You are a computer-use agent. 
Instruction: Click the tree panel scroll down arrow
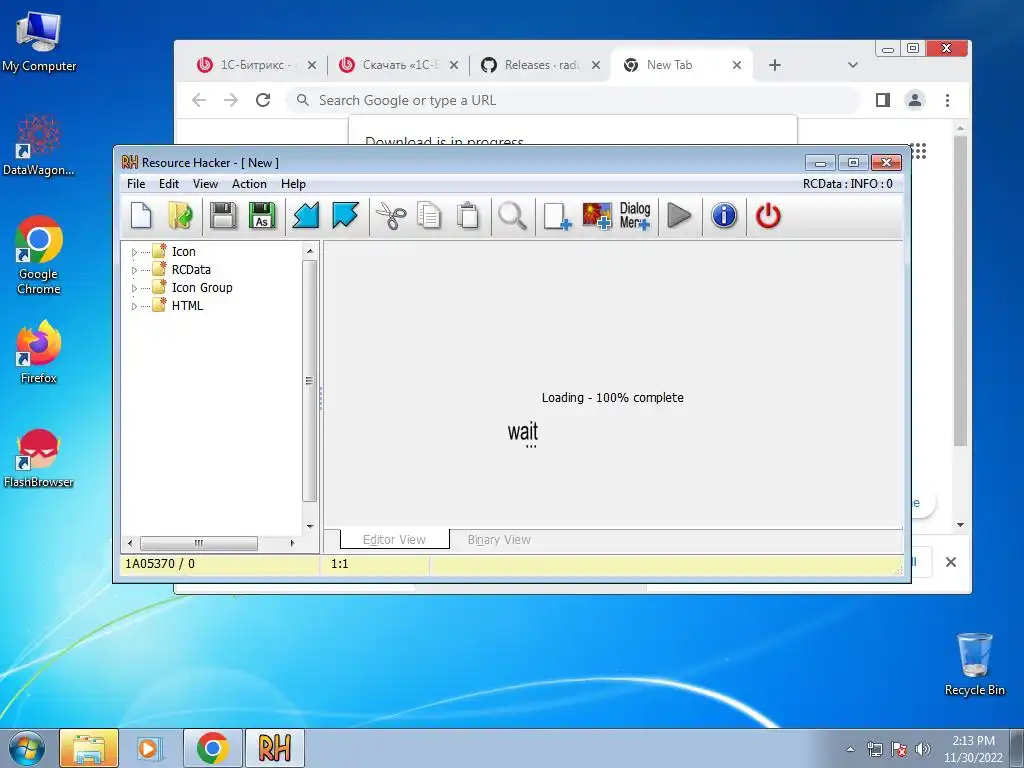coord(310,526)
